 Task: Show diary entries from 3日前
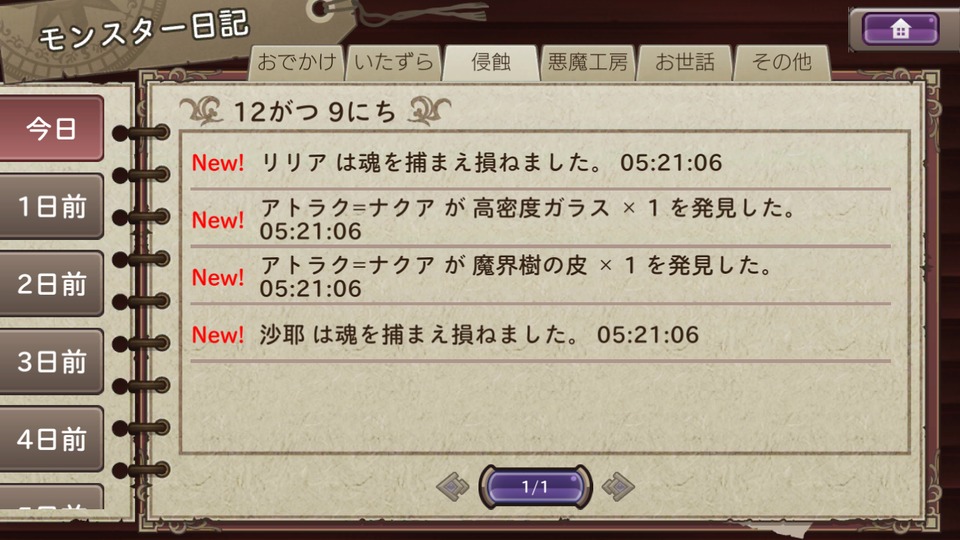51,362
